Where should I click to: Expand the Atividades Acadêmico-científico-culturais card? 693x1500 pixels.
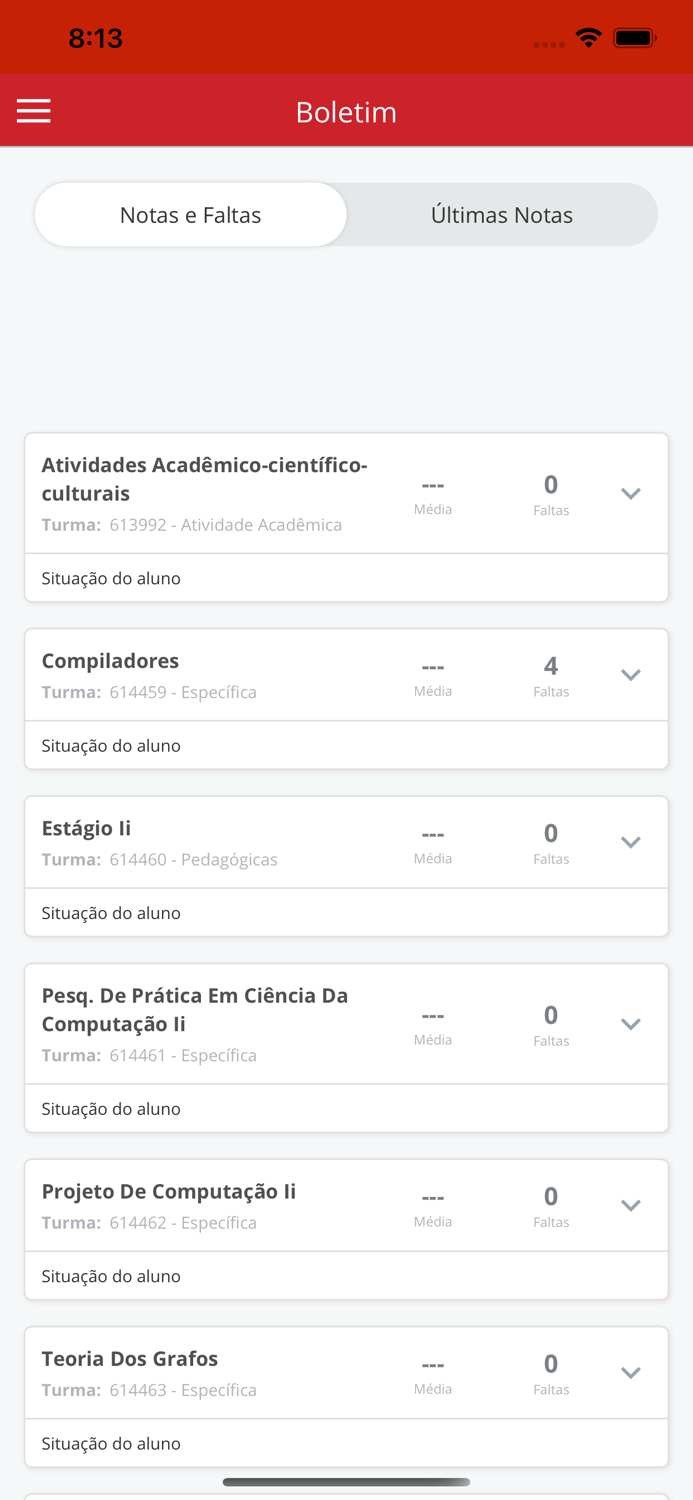(x=631, y=493)
